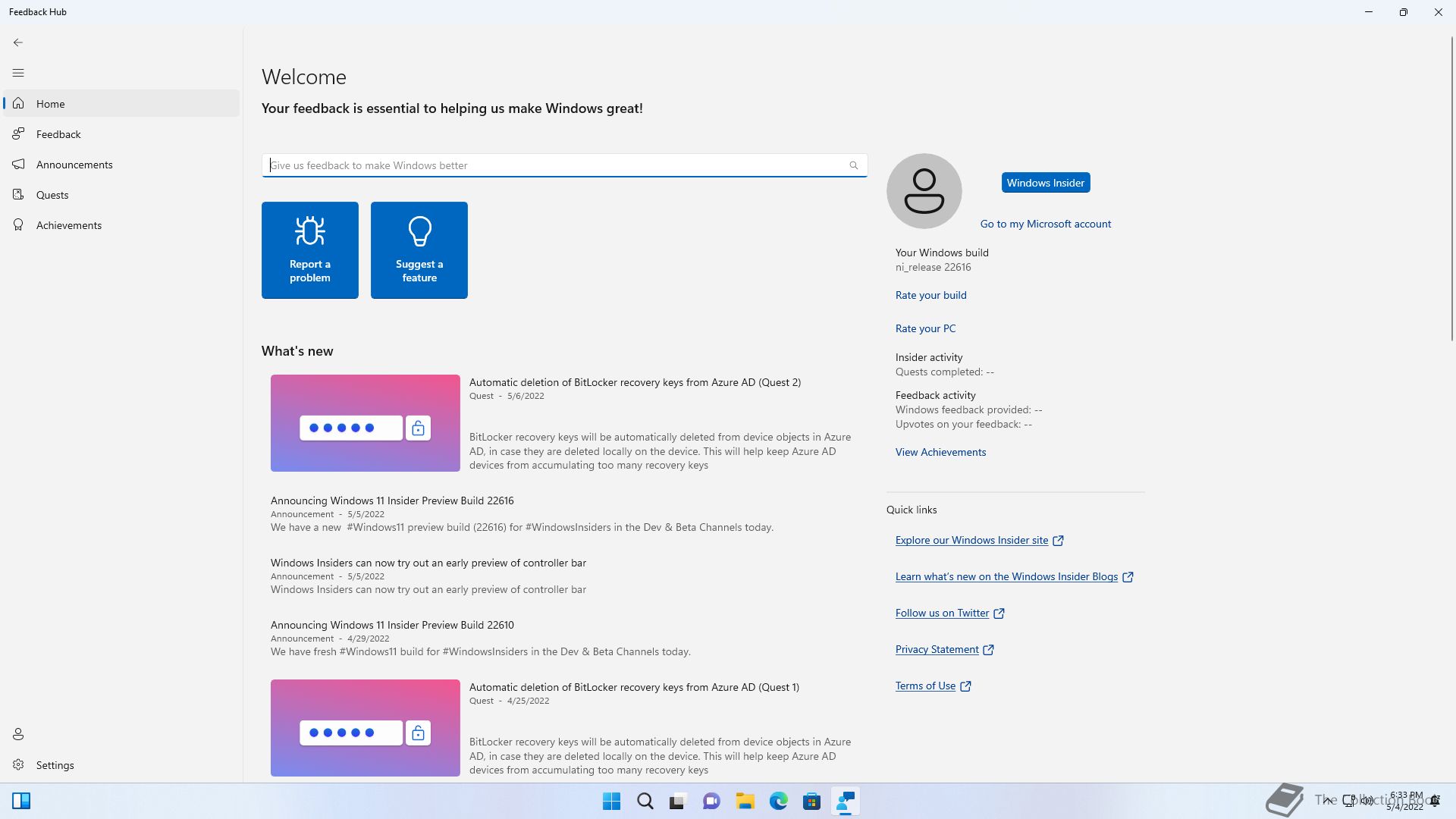This screenshot has height=819, width=1456.
Task: Open the View Achievements link
Action: pos(941,452)
